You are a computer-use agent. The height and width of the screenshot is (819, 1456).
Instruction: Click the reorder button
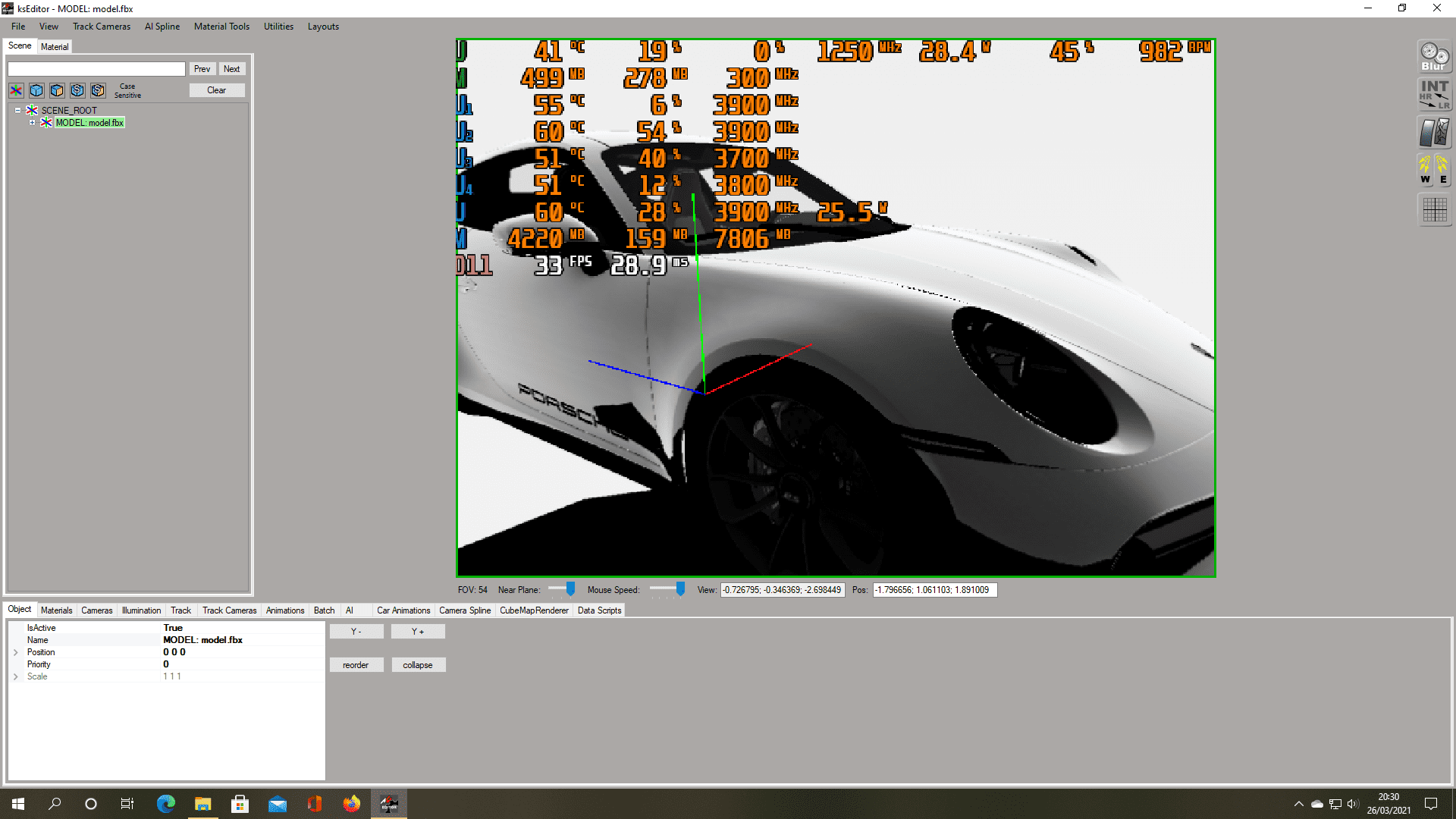click(x=356, y=665)
